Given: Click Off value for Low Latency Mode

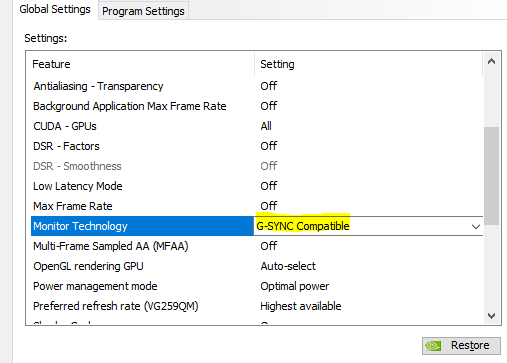Looking at the screenshot, I should [x=269, y=186].
